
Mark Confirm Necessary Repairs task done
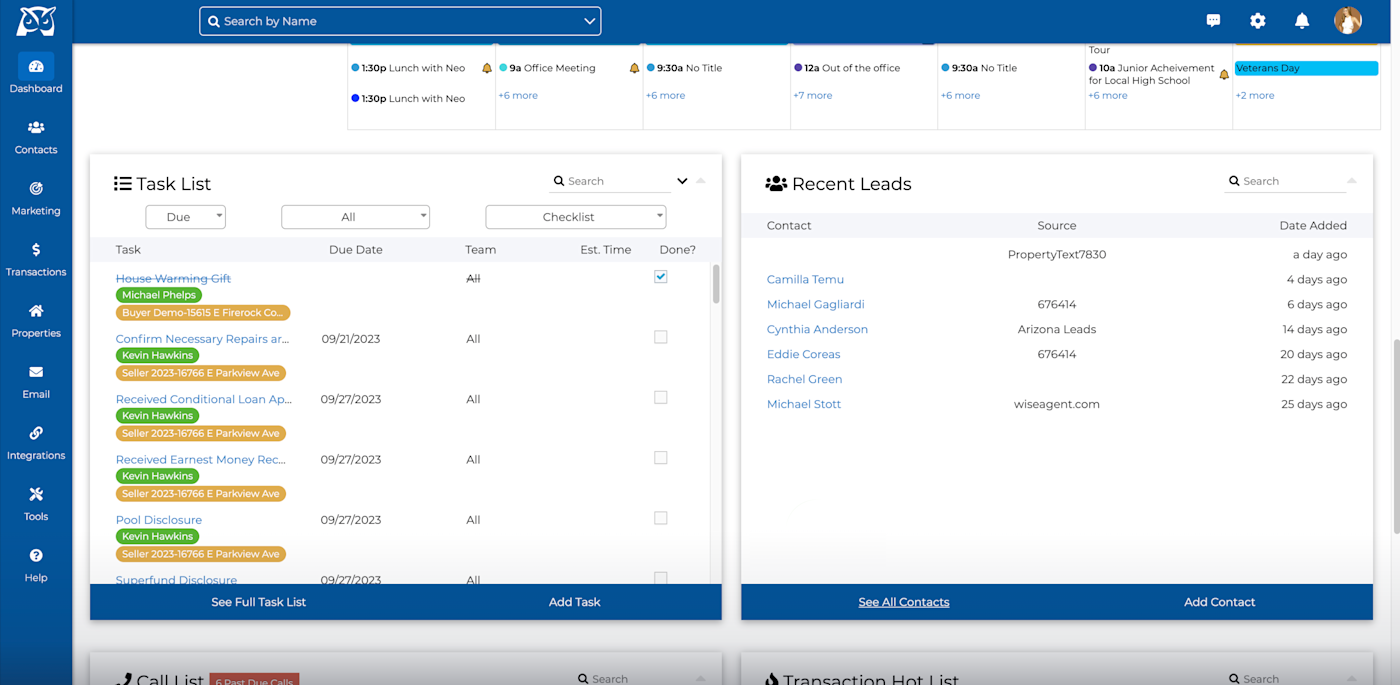tap(661, 337)
